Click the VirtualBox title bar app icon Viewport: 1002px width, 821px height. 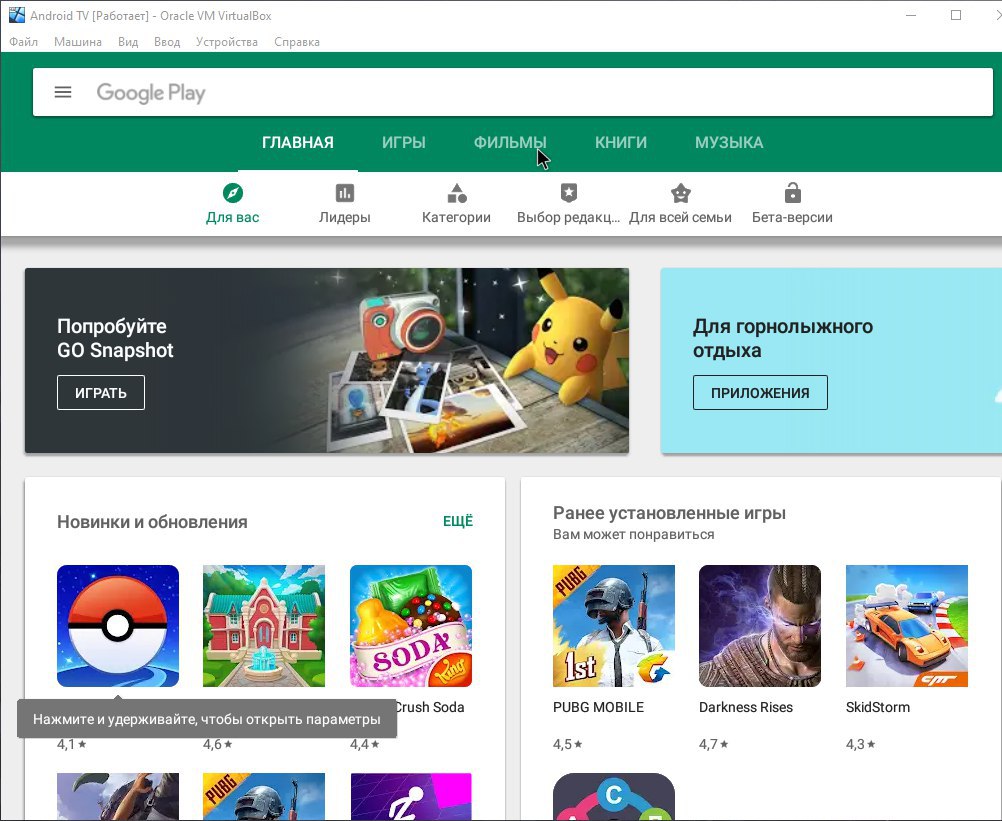point(17,15)
